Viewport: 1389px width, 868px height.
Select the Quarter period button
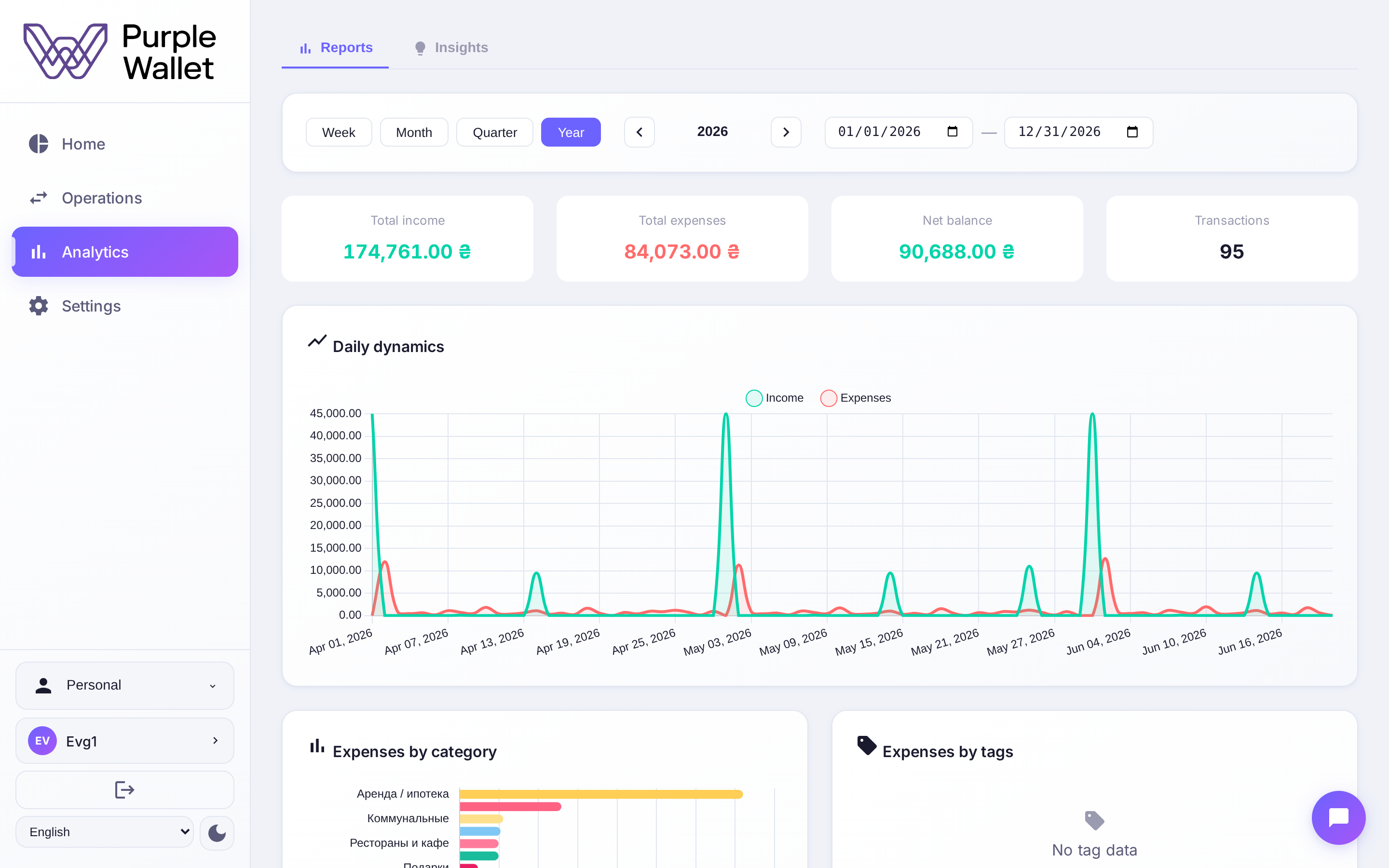[x=495, y=132]
